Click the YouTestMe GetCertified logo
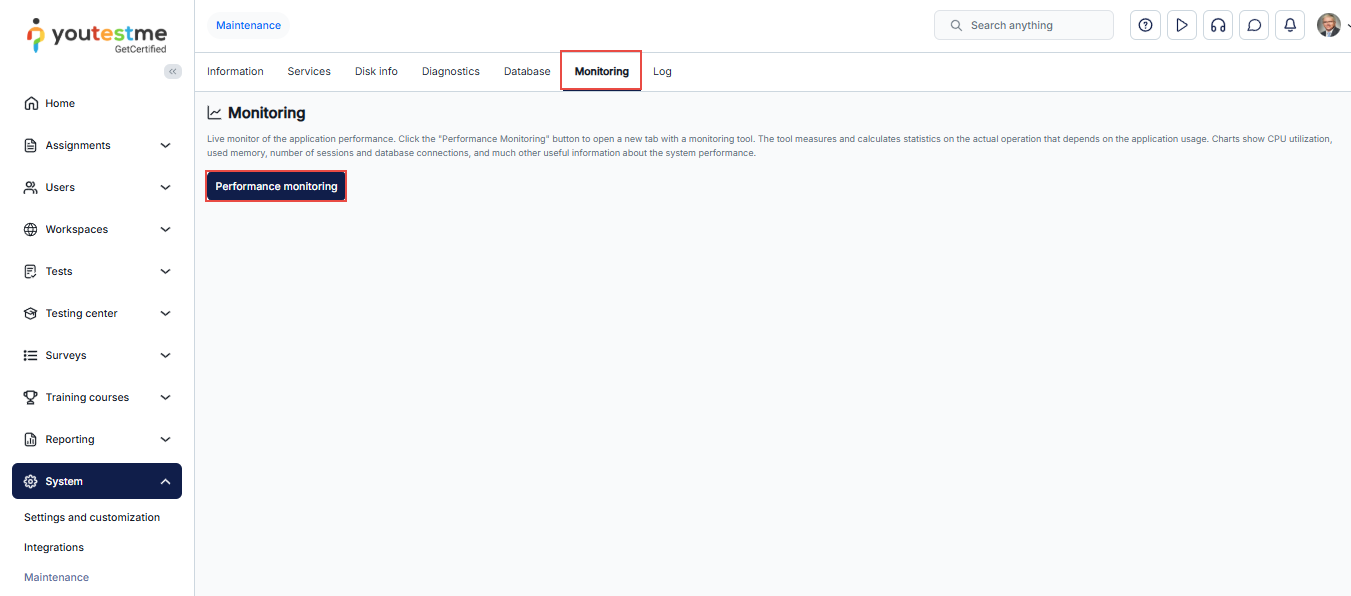The image size is (1351, 596). click(x=97, y=36)
